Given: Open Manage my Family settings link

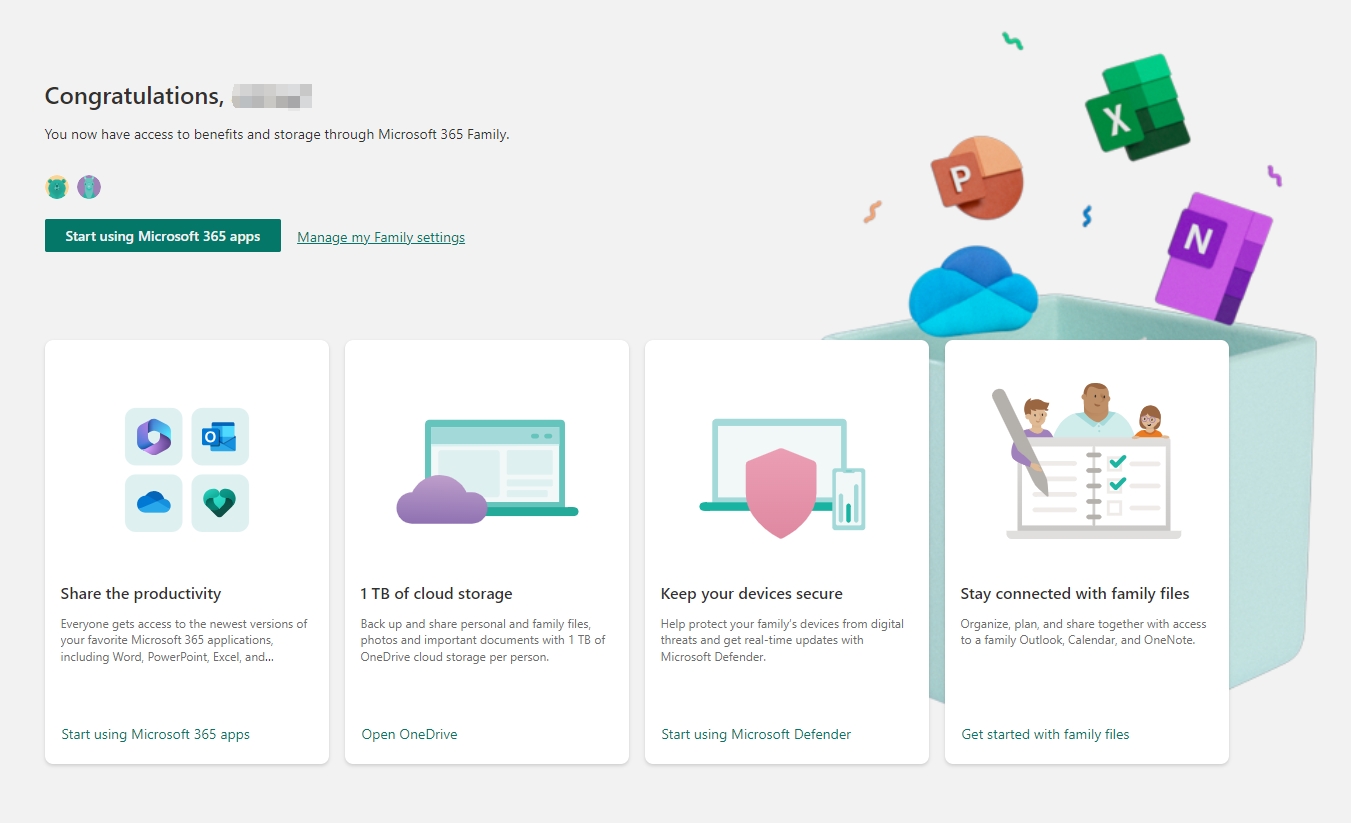Looking at the screenshot, I should 381,237.
